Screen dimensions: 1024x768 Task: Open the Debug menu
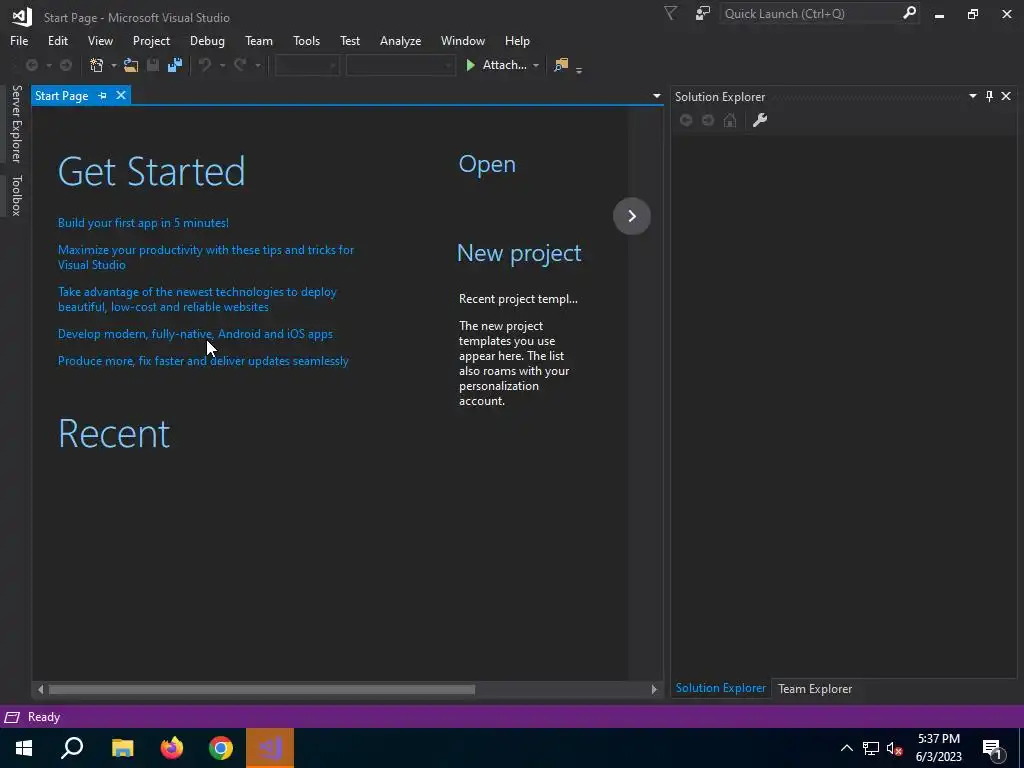(207, 40)
